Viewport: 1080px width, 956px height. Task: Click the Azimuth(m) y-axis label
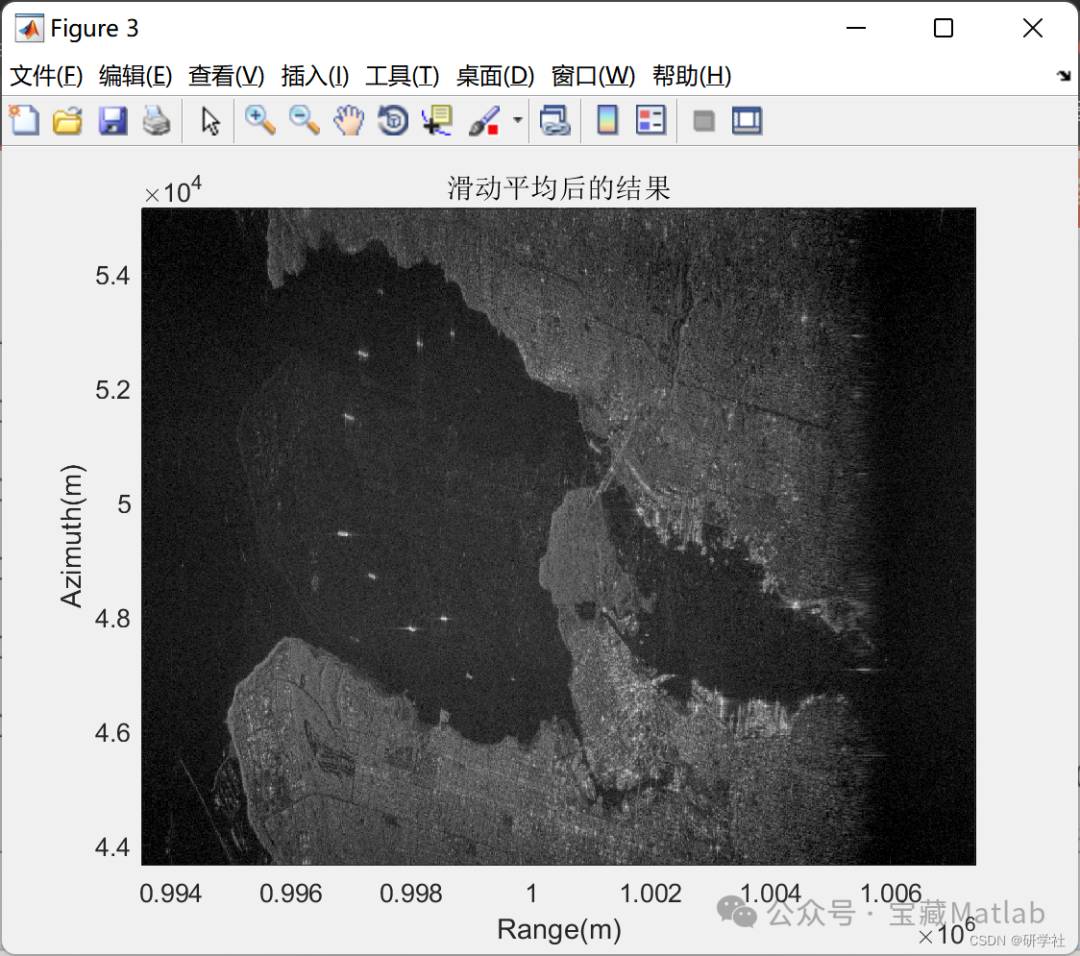tap(72, 536)
